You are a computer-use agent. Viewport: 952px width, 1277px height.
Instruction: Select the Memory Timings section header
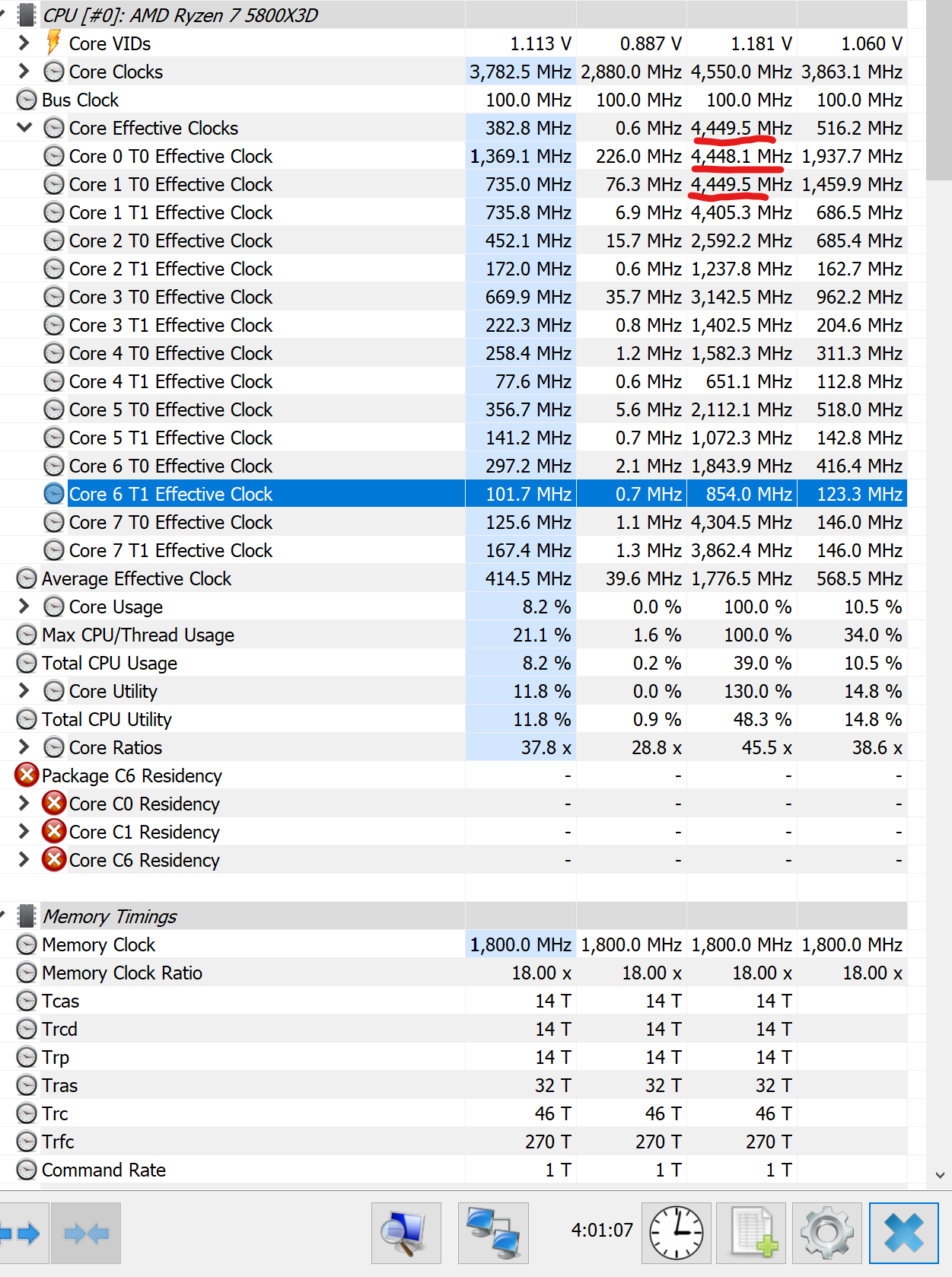pyautogui.click(x=454, y=916)
